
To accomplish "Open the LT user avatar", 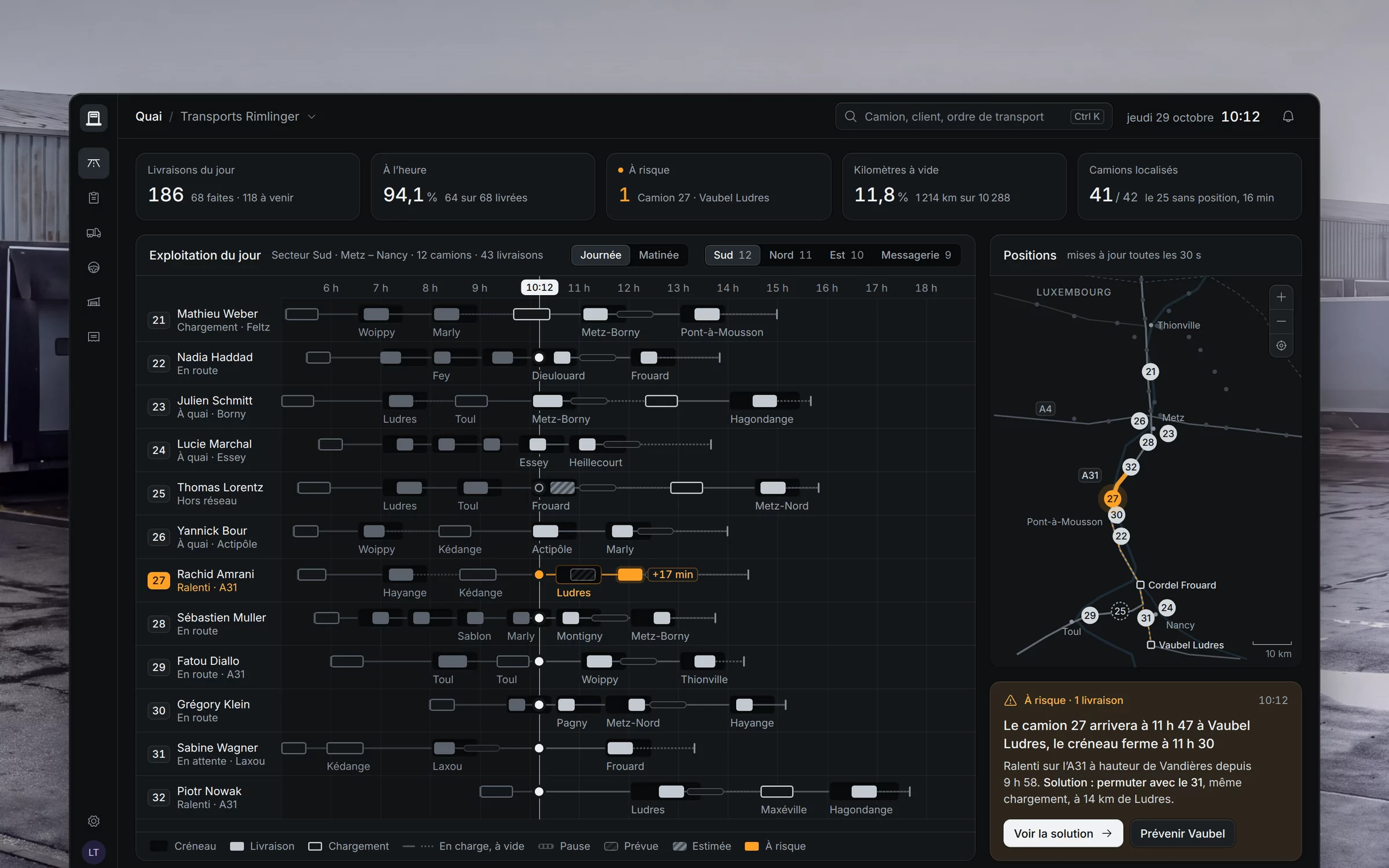I will pyautogui.click(x=94, y=852).
